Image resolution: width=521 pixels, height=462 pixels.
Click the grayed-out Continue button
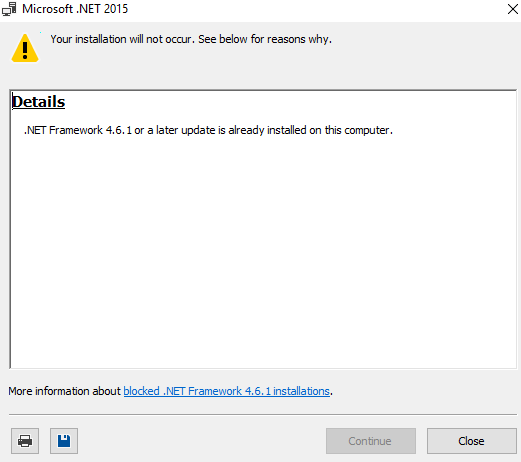coord(371,441)
